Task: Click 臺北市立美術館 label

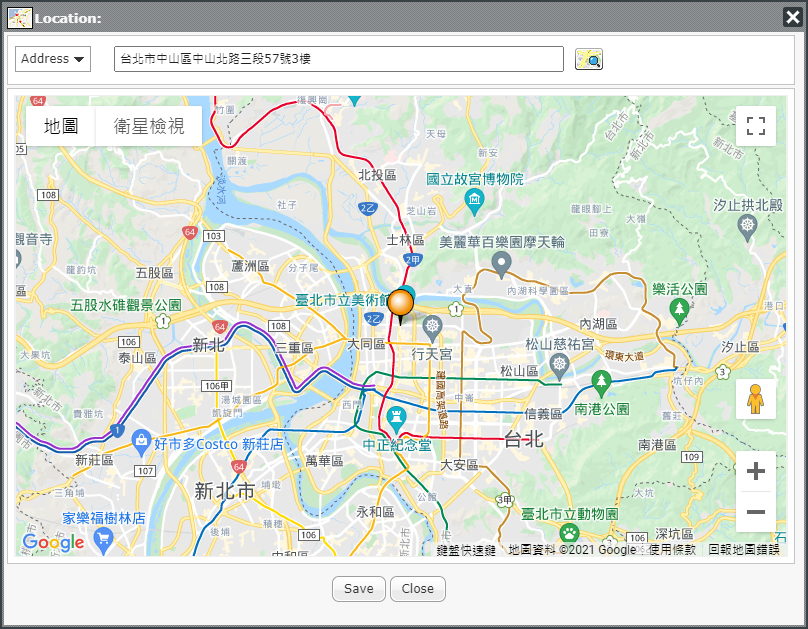Action: [x=341, y=300]
